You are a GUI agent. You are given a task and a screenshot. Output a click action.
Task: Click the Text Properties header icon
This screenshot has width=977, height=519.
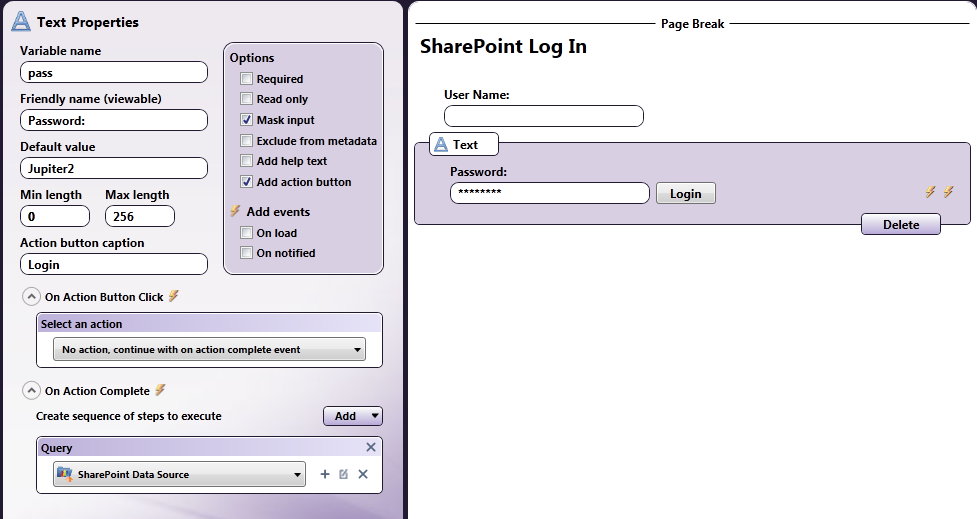[x=21, y=22]
